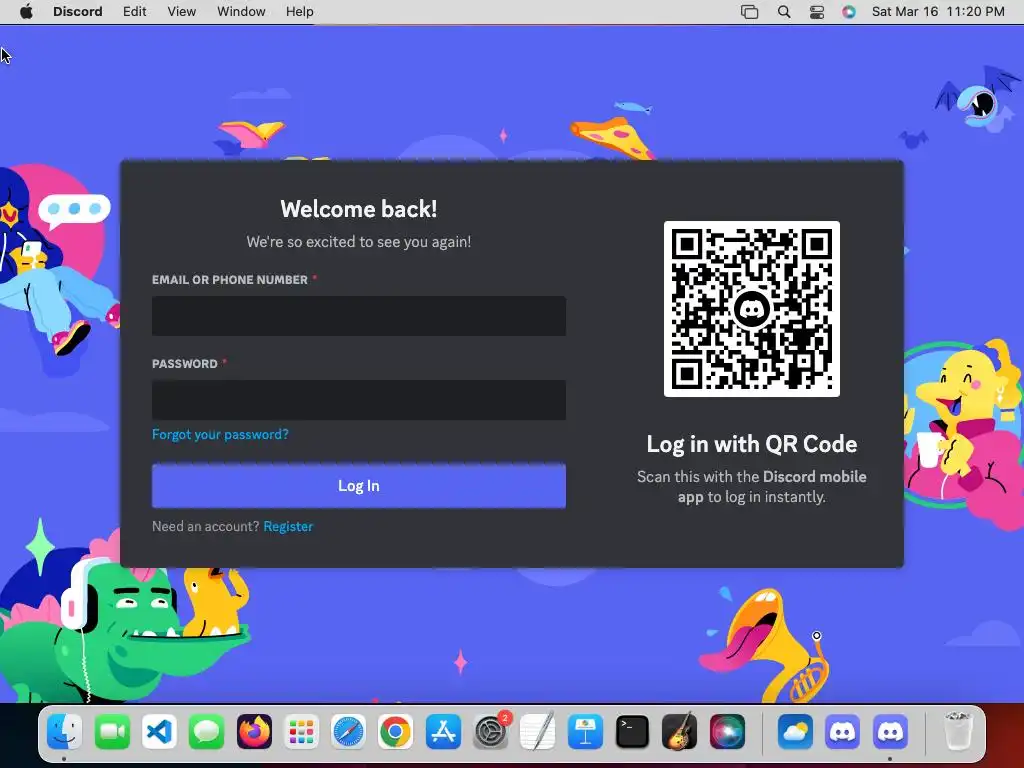This screenshot has width=1024, height=768.
Task: Click the Register link
Action: [x=288, y=526]
